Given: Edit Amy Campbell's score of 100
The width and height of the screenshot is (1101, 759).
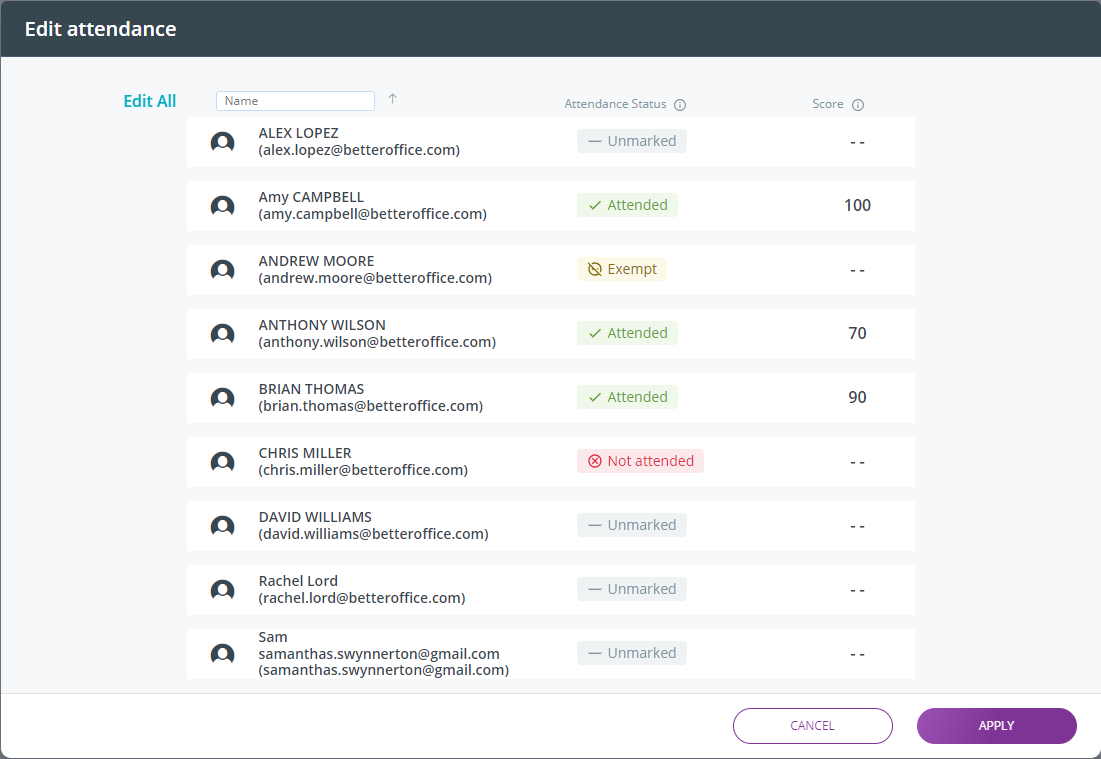Looking at the screenshot, I should coord(857,206).
